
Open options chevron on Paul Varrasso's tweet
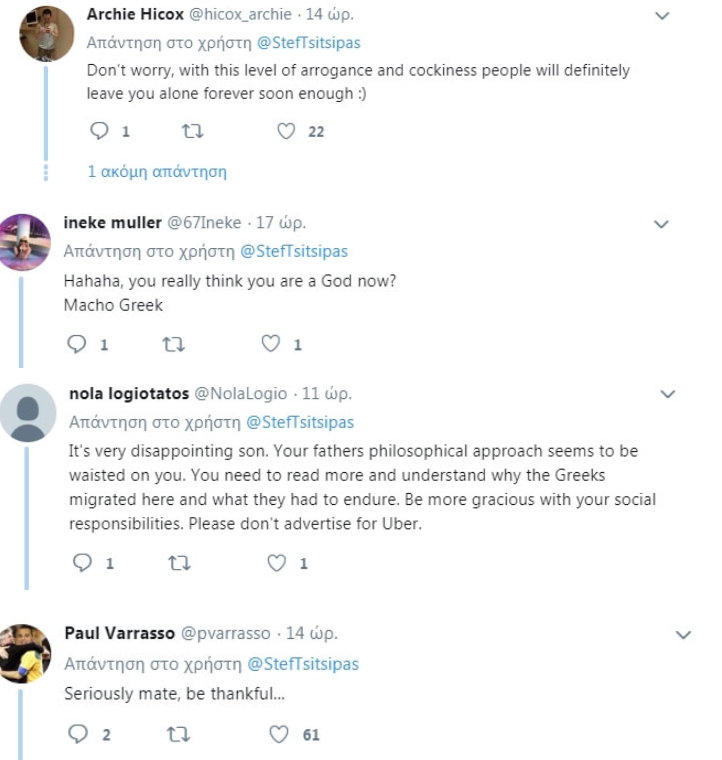pyautogui.click(x=684, y=635)
